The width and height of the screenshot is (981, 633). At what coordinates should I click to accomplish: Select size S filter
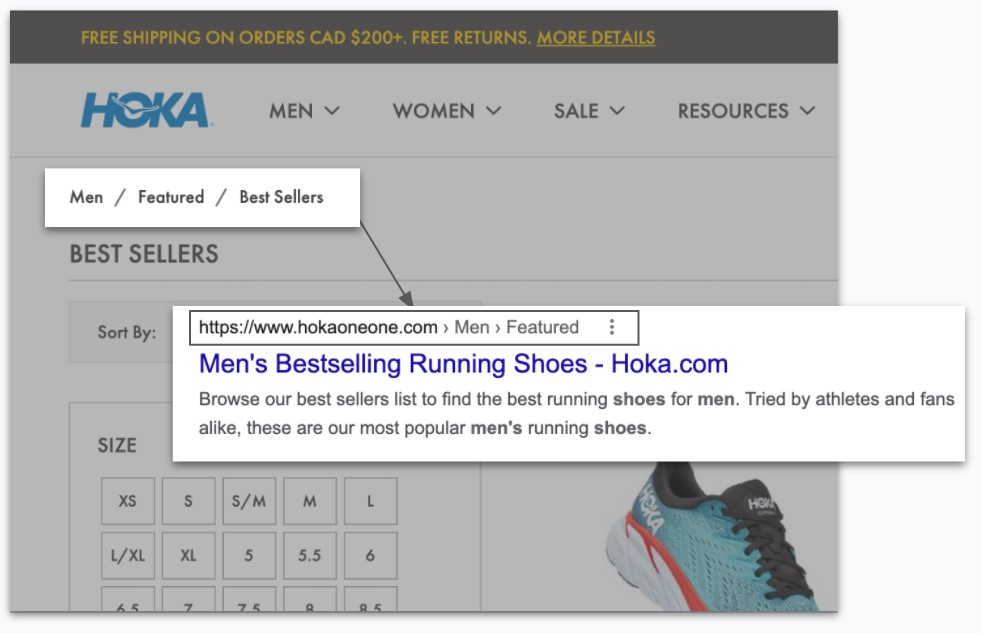pyautogui.click(x=188, y=501)
